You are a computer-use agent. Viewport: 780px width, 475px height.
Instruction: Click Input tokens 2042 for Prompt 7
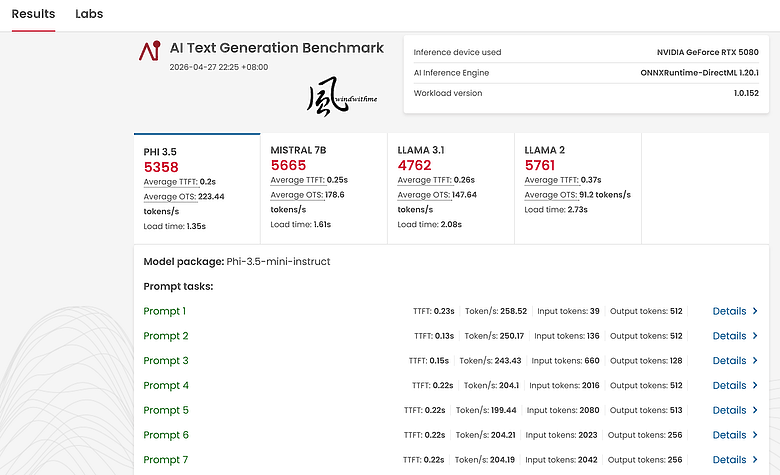click(x=561, y=460)
